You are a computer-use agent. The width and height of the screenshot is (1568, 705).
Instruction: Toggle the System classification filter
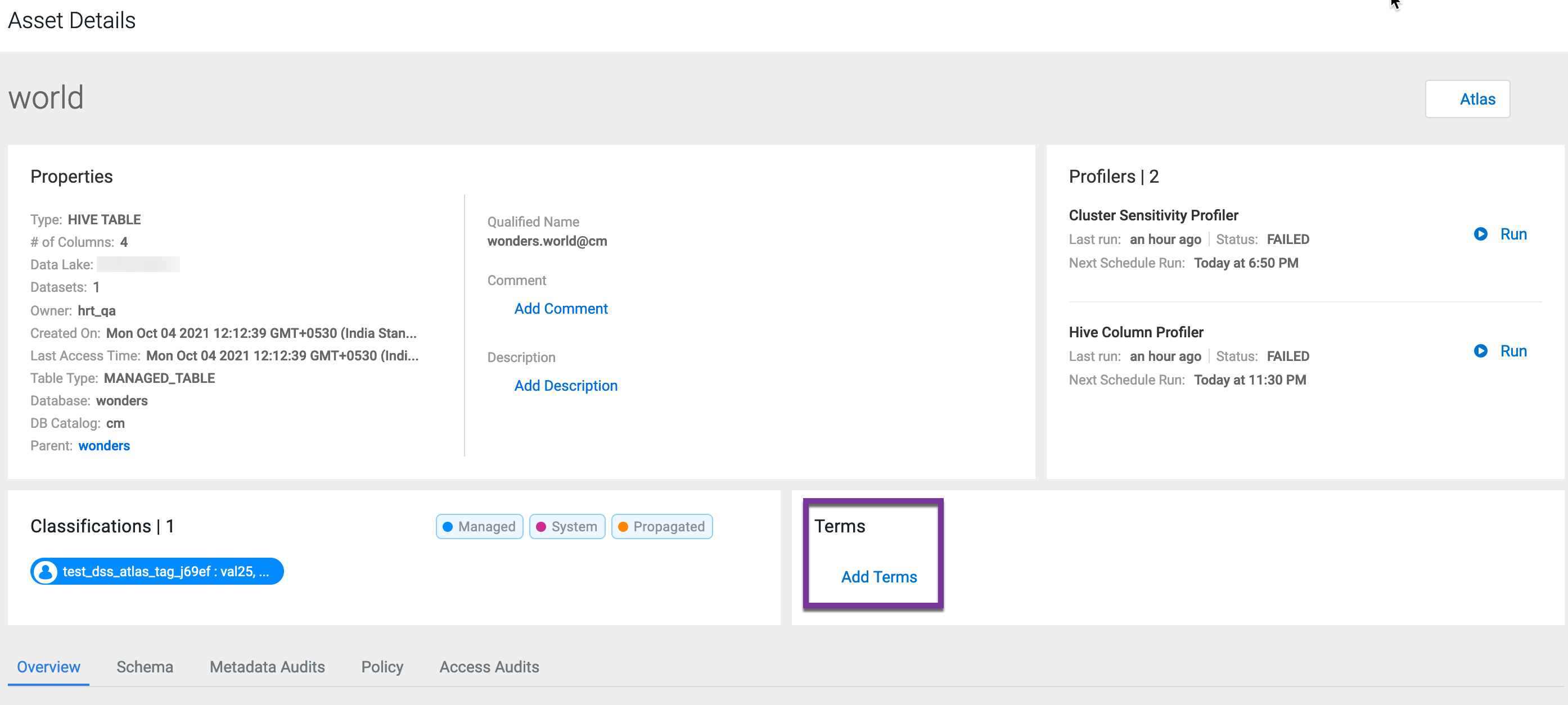(x=567, y=526)
